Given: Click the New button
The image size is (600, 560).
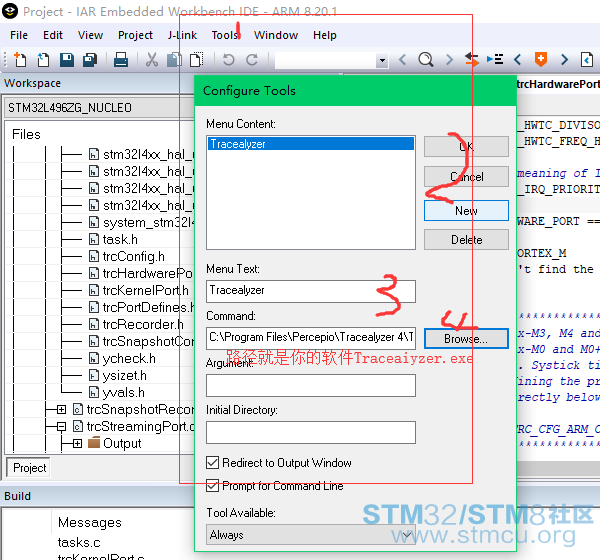Looking at the screenshot, I should [x=466, y=211].
